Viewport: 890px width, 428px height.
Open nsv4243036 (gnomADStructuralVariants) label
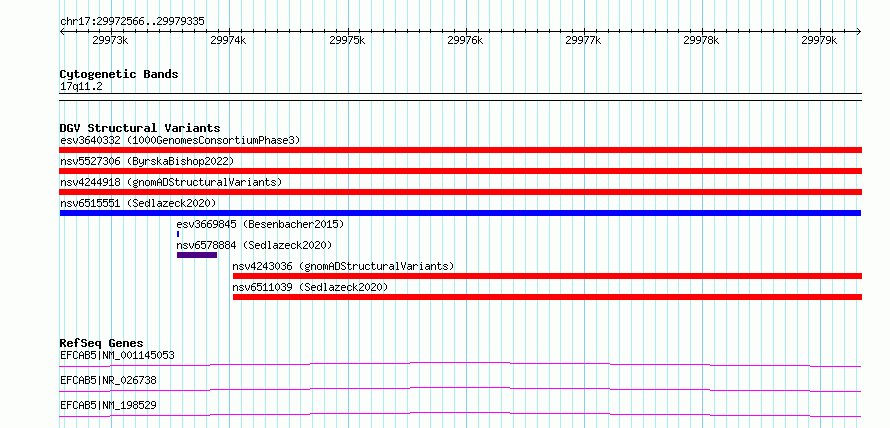point(343,266)
